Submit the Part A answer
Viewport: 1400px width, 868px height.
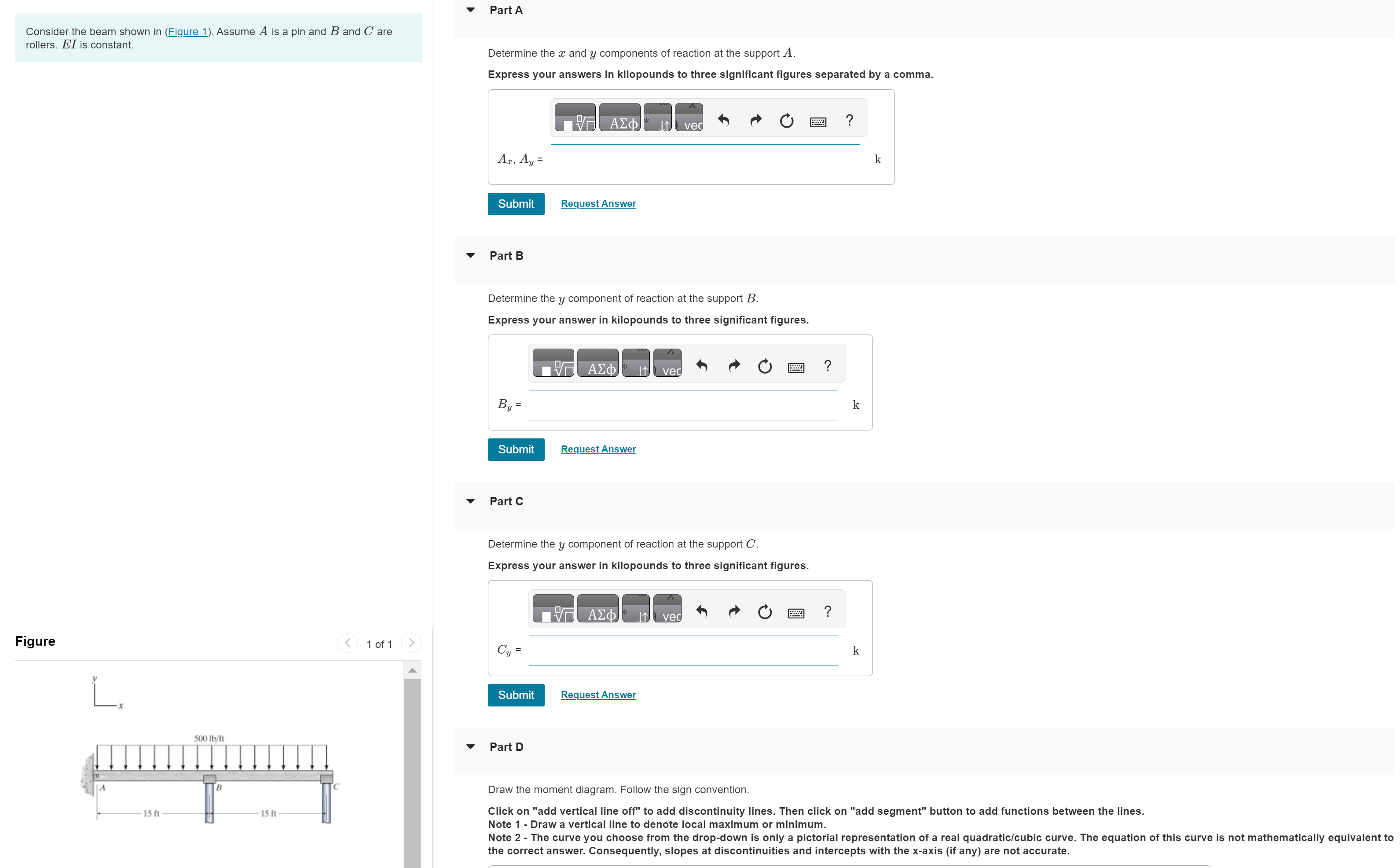[x=515, y=204]
